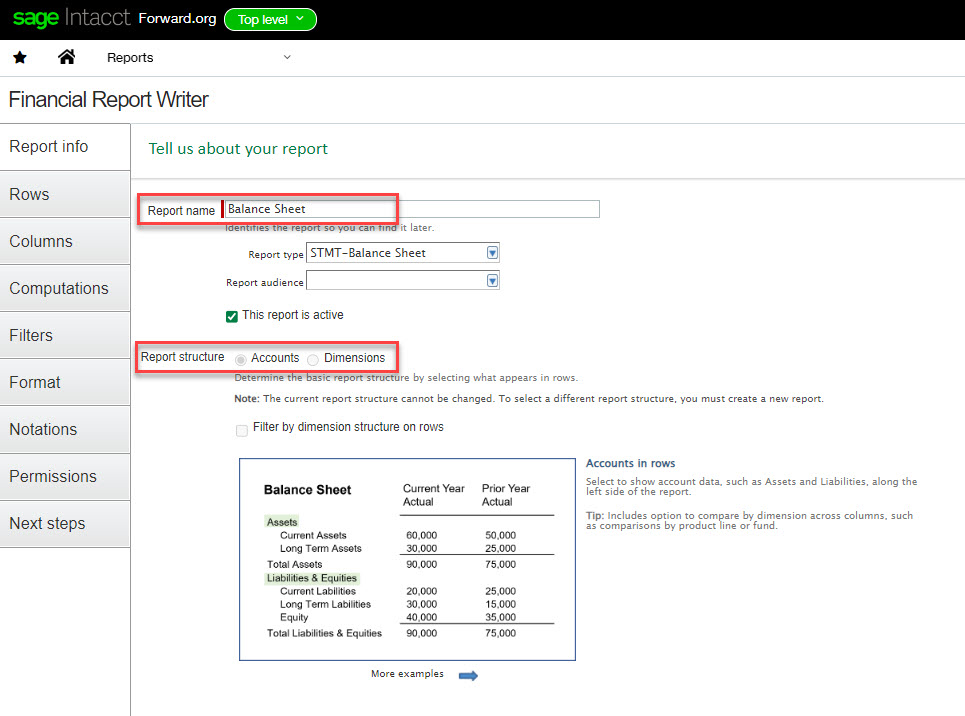This screenshot has width=965, height=716.
Task: Open the Report type dropdown
Action: [x=491, y=253]
